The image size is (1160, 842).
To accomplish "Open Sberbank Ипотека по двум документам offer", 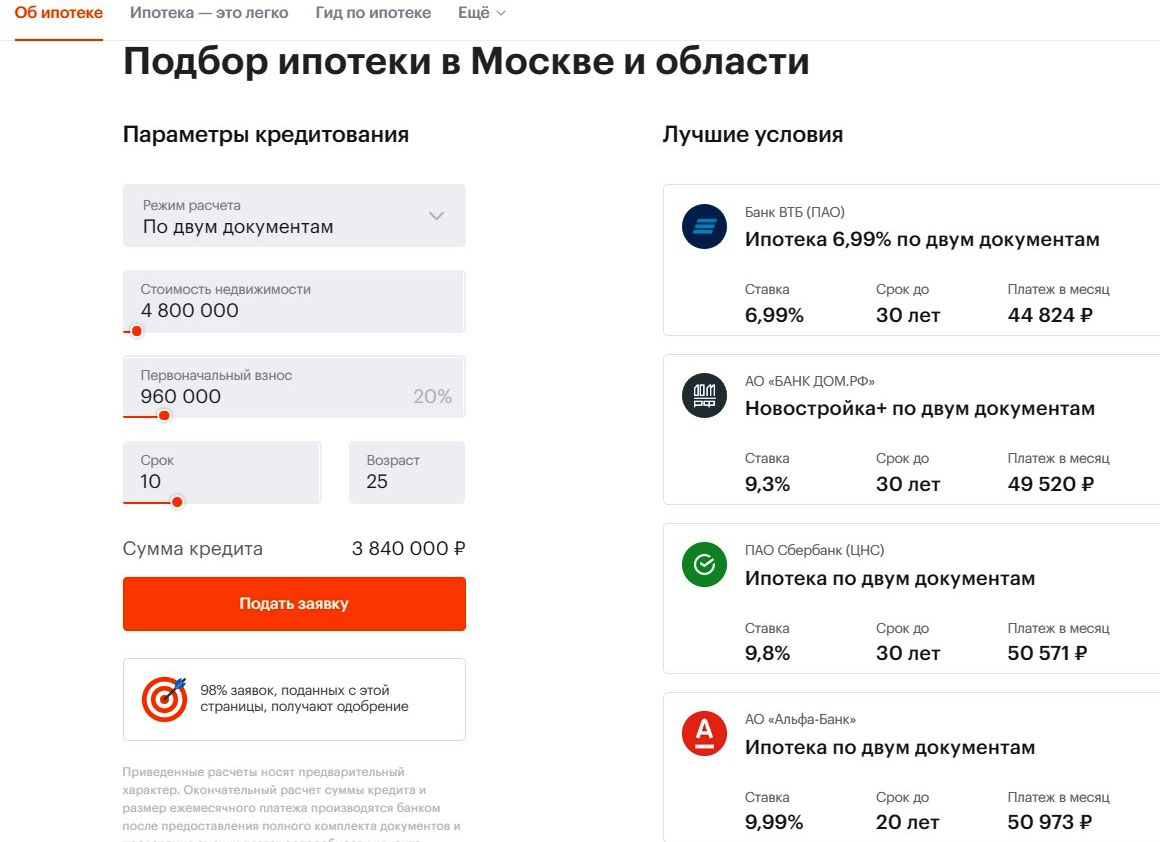I will pyautogui.click(x=890, y=579).
